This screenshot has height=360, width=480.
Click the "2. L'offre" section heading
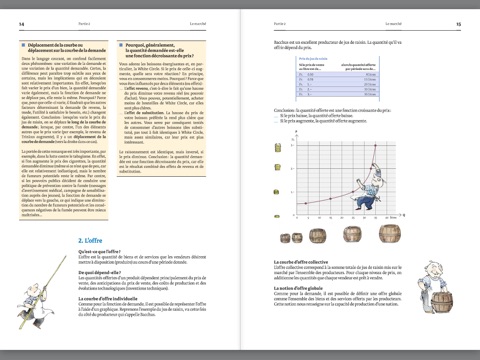(x=90, y=241)
